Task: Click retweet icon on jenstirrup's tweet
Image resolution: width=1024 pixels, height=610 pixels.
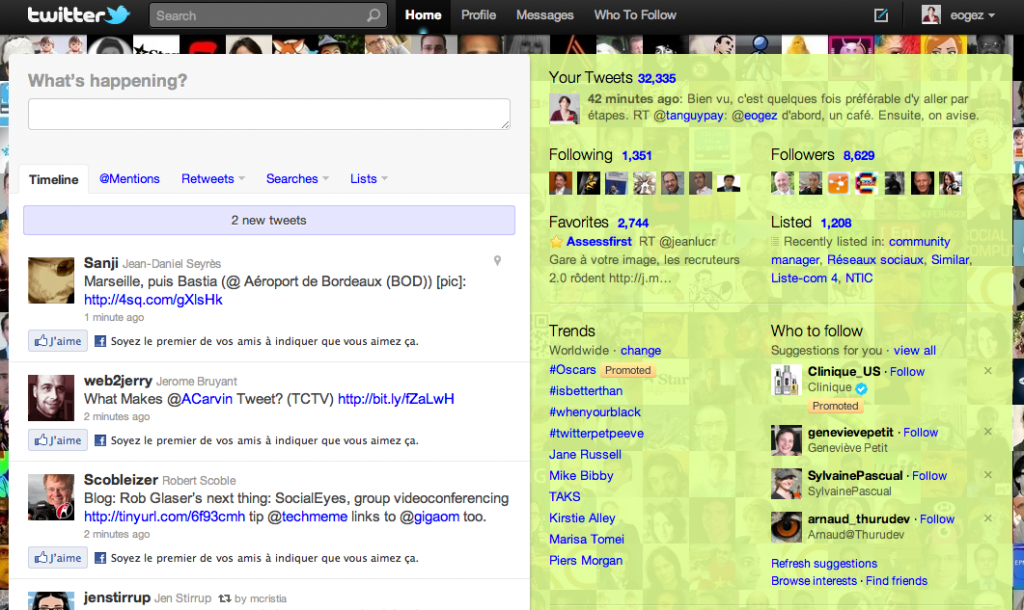Action: [x=225, y=598]
